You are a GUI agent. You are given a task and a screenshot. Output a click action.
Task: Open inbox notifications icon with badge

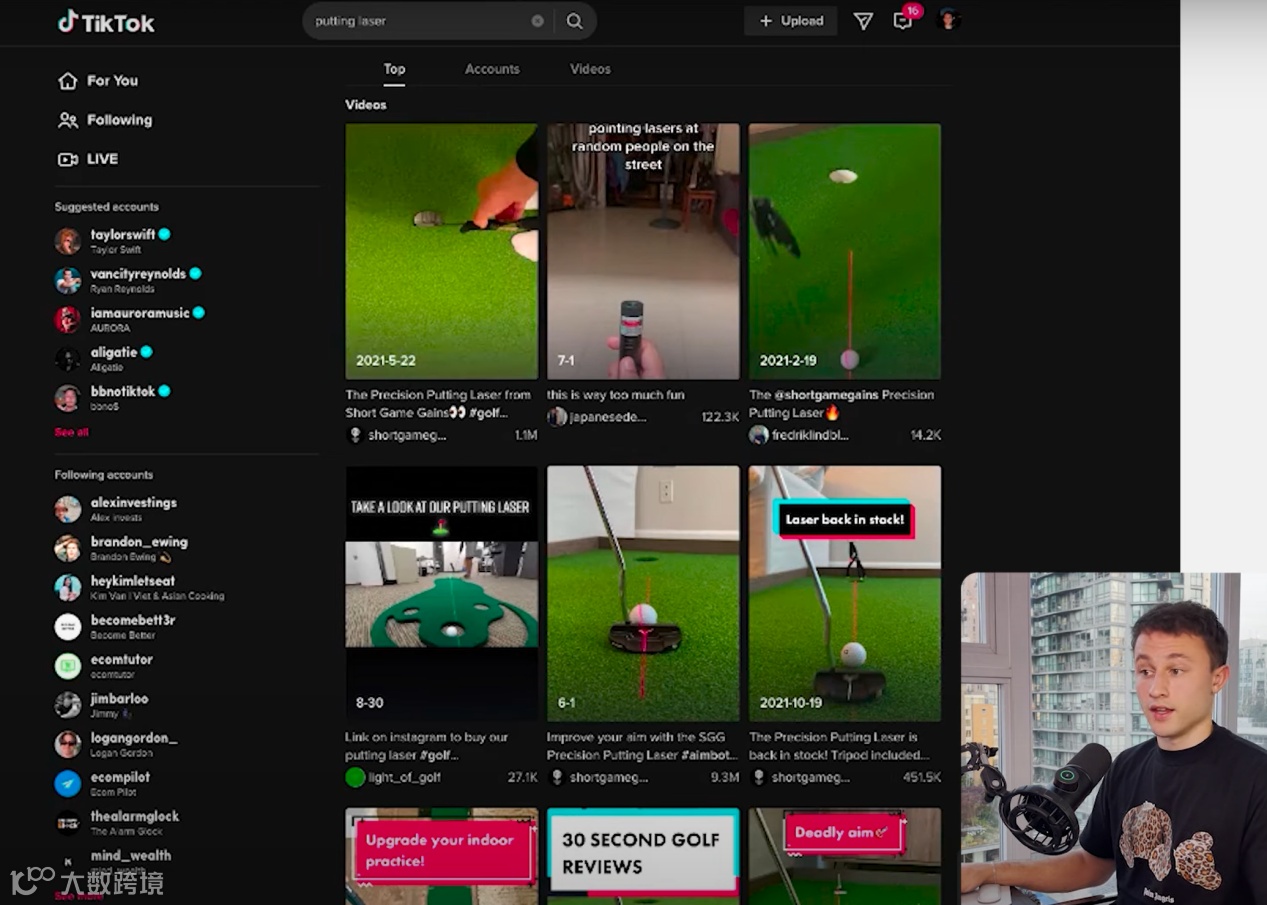903,20
